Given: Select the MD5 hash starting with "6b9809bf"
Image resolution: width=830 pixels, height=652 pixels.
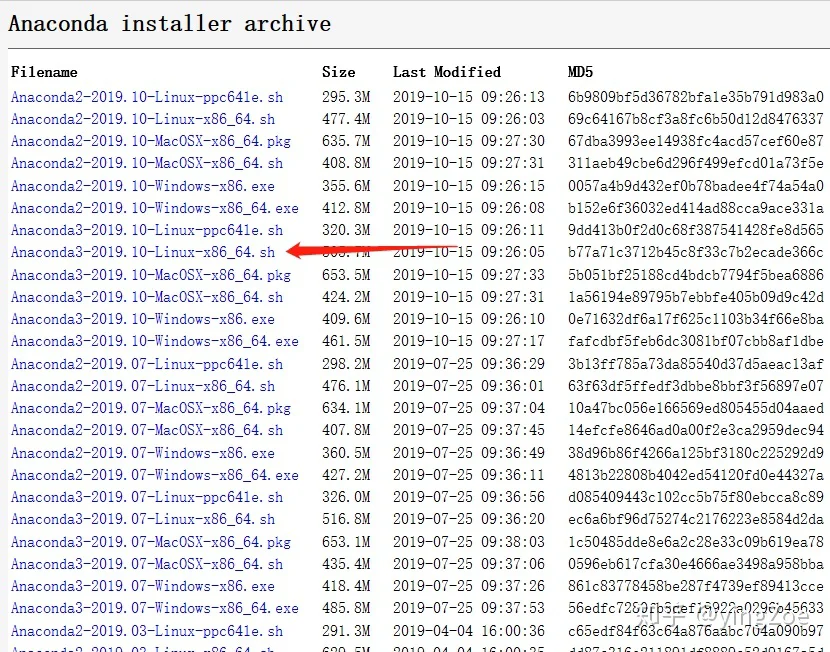Looking at the screenshot, I should [696, 97].
